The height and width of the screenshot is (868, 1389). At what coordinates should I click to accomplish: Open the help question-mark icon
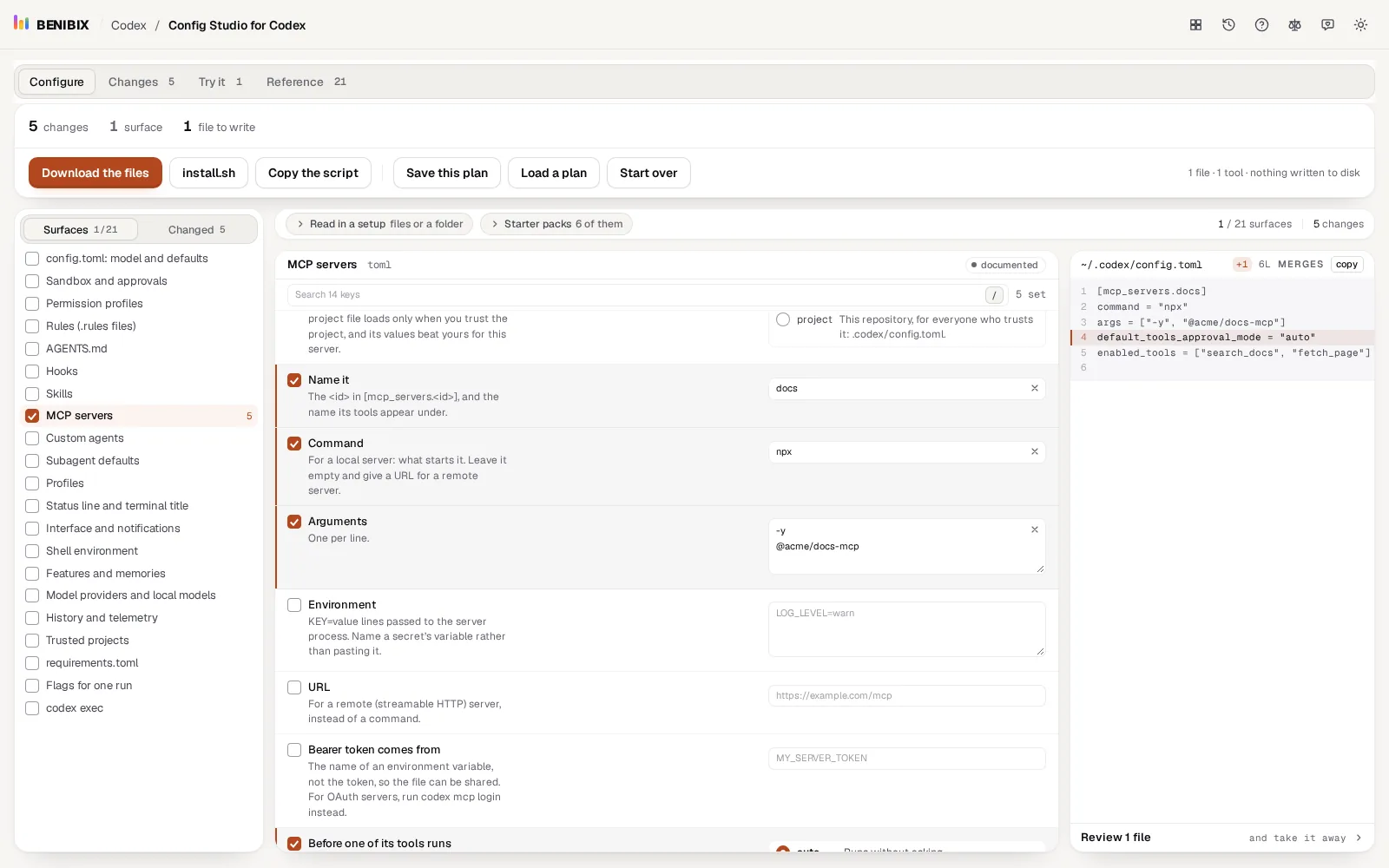coord(1261,25)
